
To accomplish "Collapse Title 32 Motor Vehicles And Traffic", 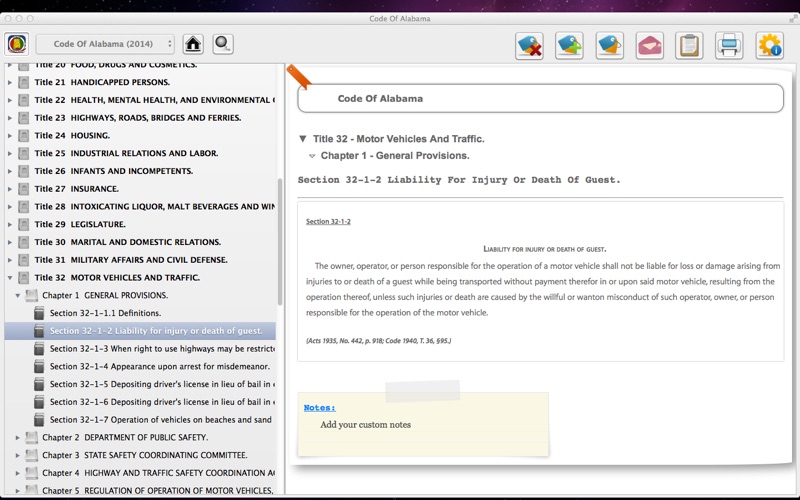I will click(10, 278).
